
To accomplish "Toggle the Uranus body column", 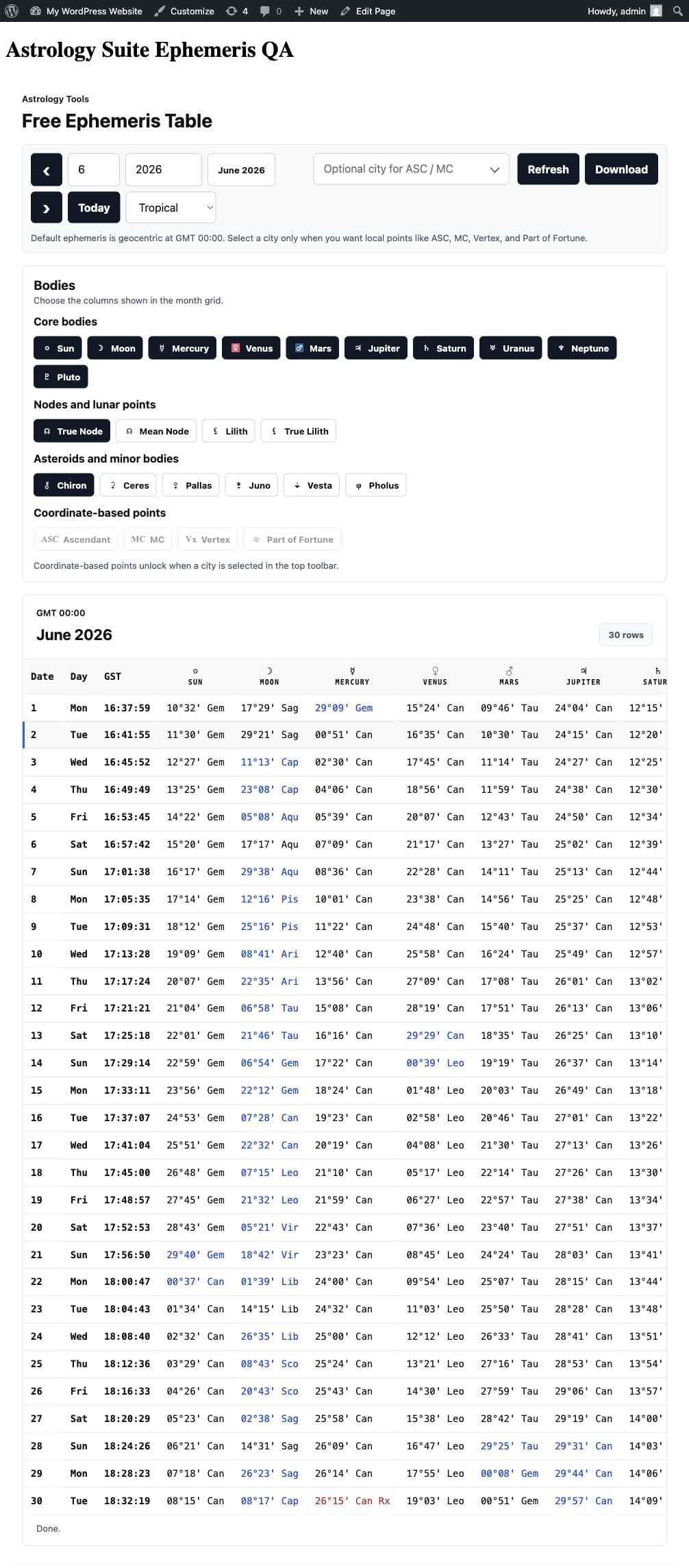I will [511, 348].
